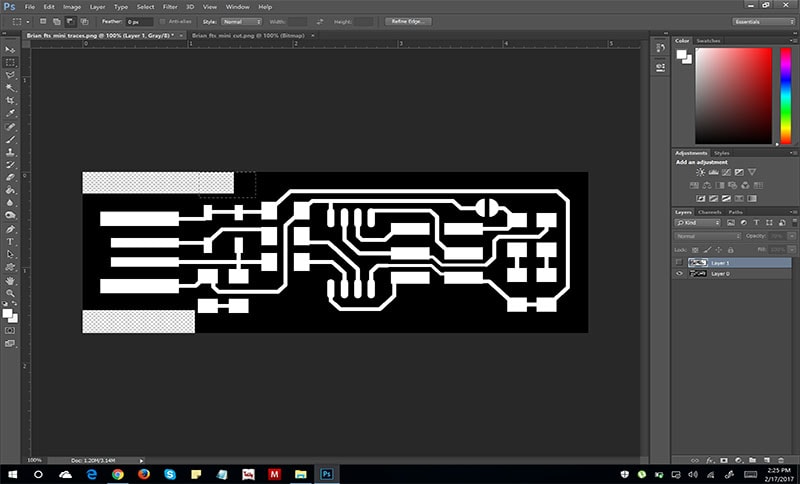Image resolution: width=800 pixels, height=484 pixels.
Task: Change the screen mode
Action: (x=10, y=343)
